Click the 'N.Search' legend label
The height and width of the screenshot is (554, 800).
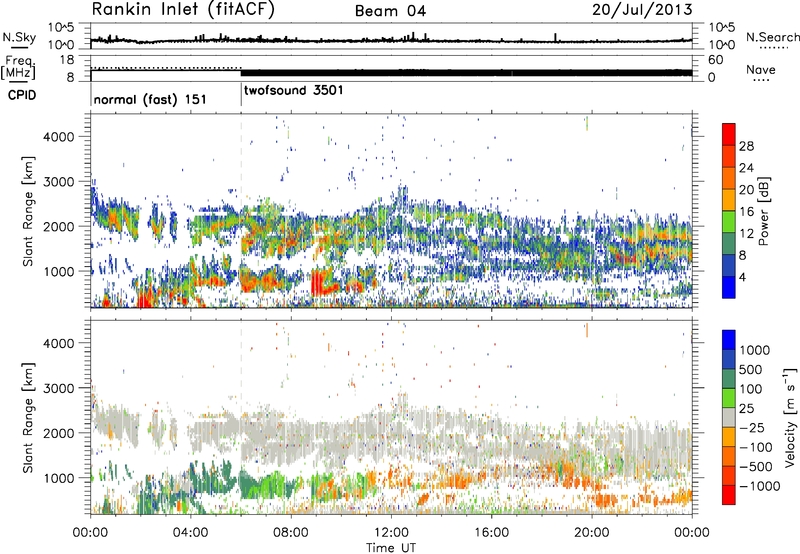(772, 37)
